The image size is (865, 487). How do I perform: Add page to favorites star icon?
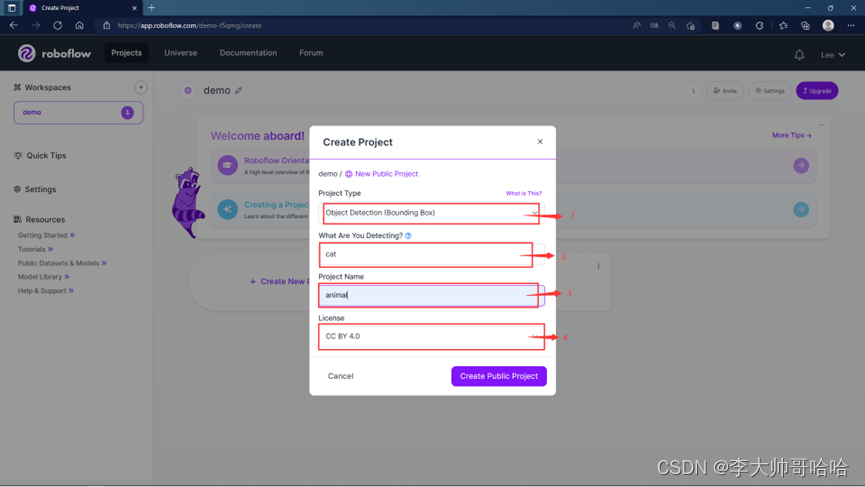[x=690, y=25]
